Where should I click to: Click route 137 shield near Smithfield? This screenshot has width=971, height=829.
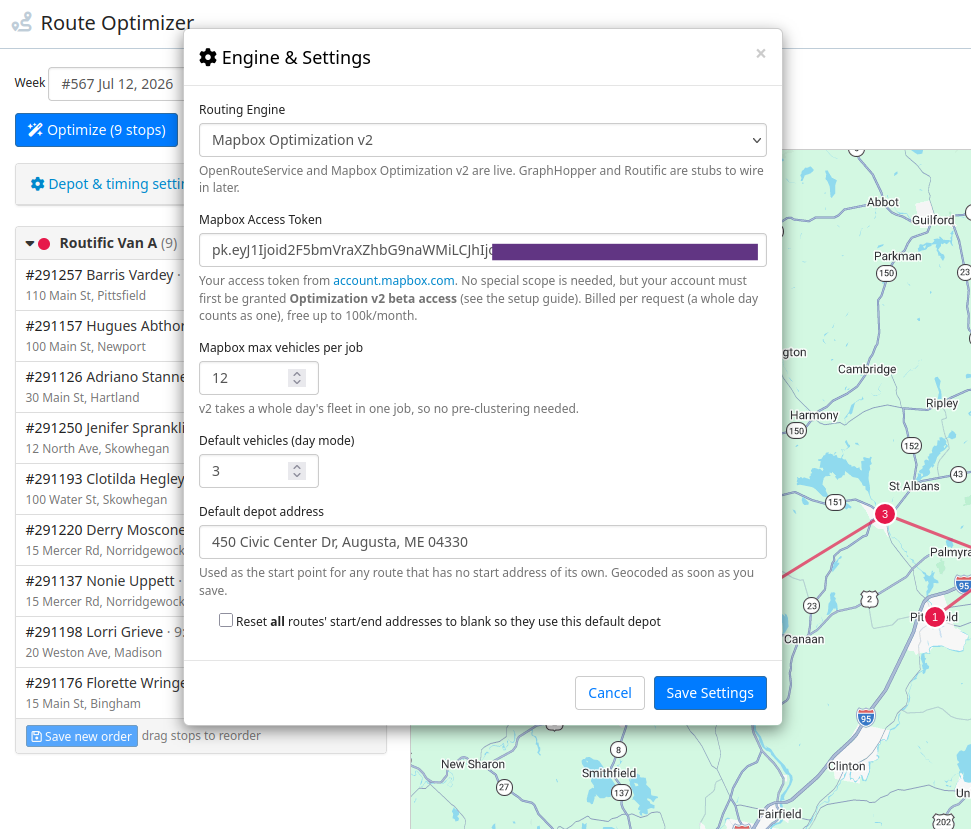point(621,792)
